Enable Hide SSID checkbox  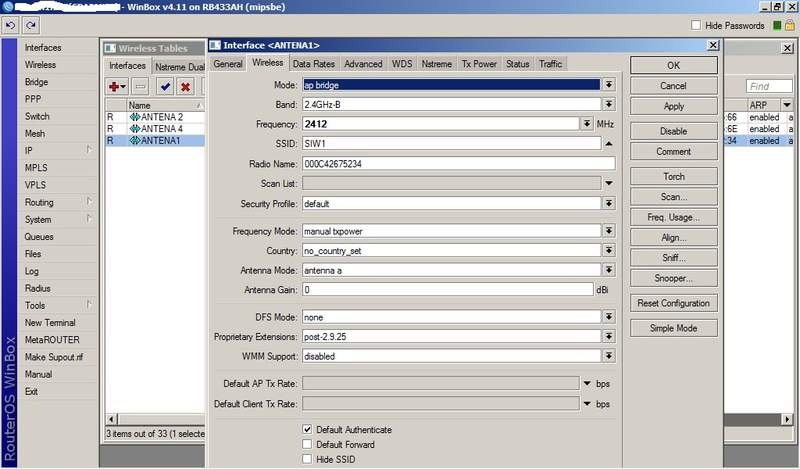pyautogui.click(x=307, y=459)
